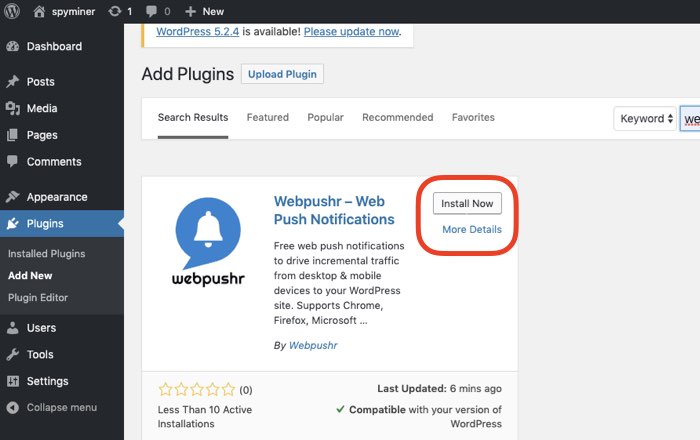
Task: Click the Pages icon in sidebar
Action: coord(13,135)
